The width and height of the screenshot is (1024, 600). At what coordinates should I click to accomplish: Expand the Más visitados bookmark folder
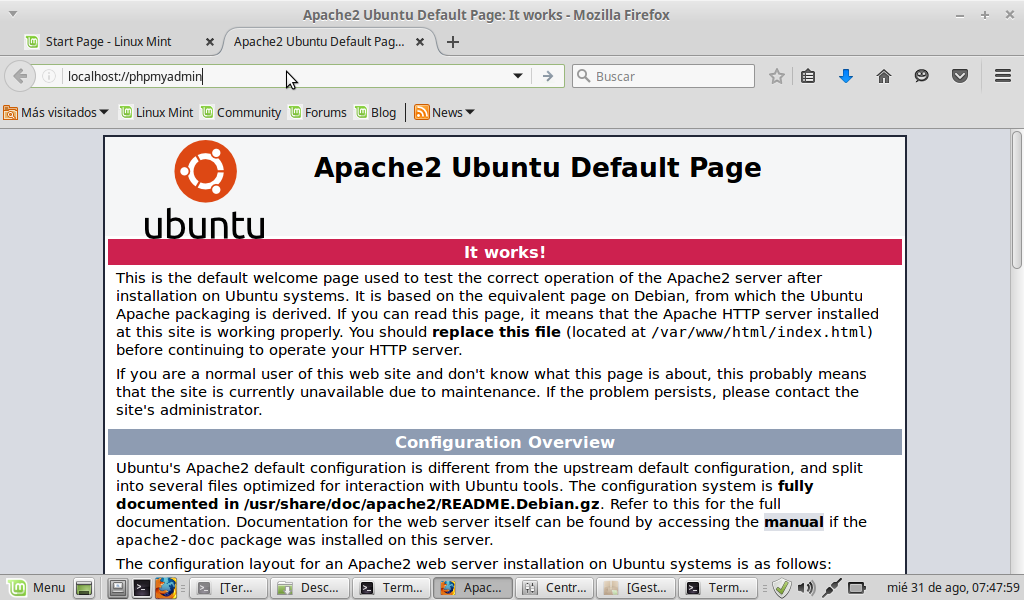[x=56, y=112]
